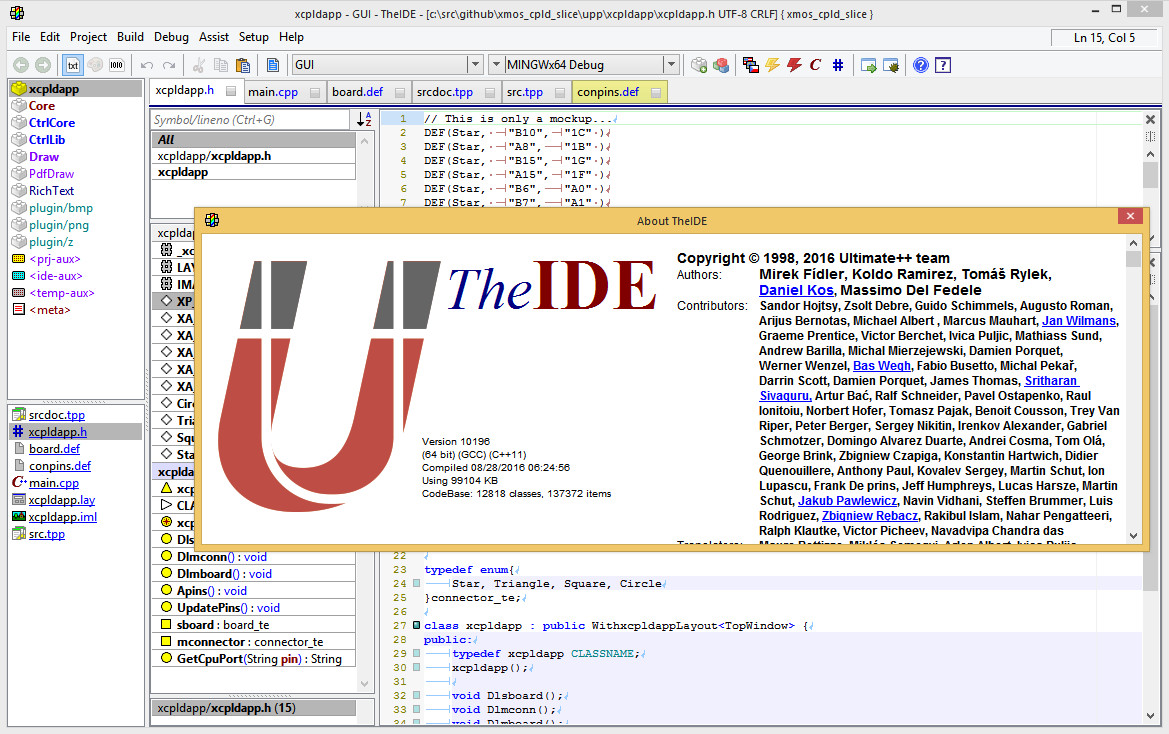Click the red C compile file icon
This screenshot has width=1169, height=734.
point(816,65)
